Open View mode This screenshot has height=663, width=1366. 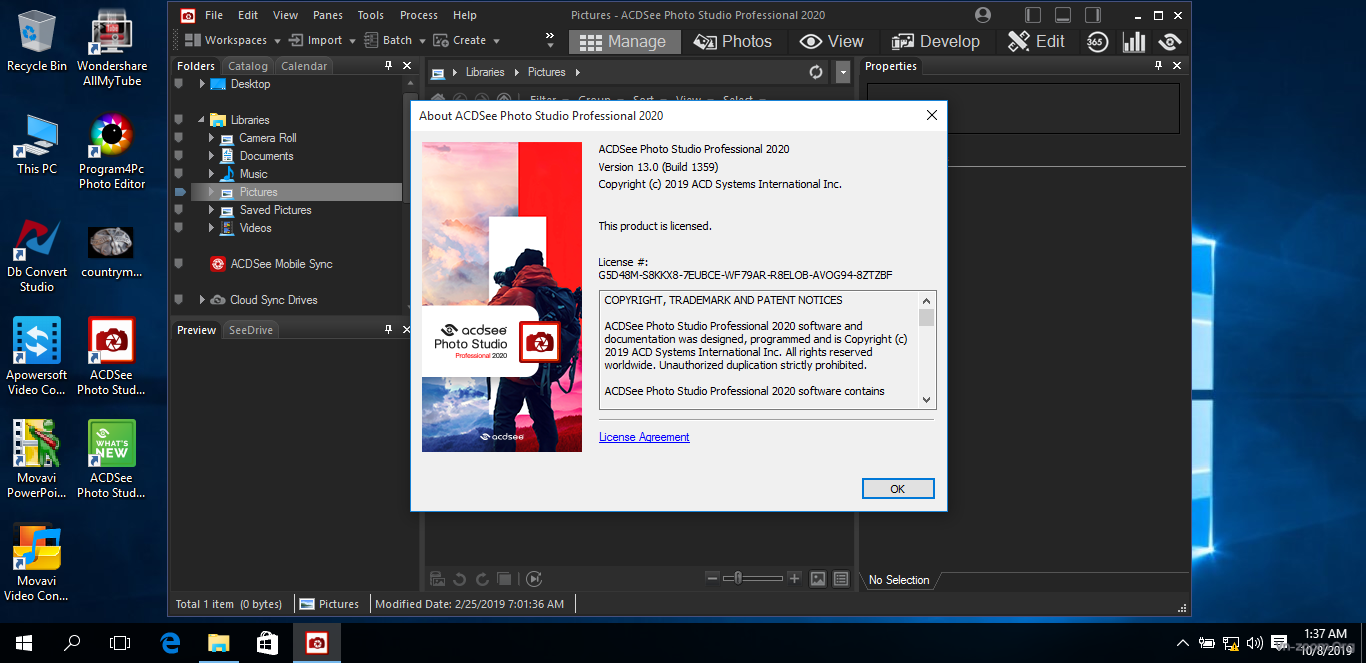pos(832,41)
